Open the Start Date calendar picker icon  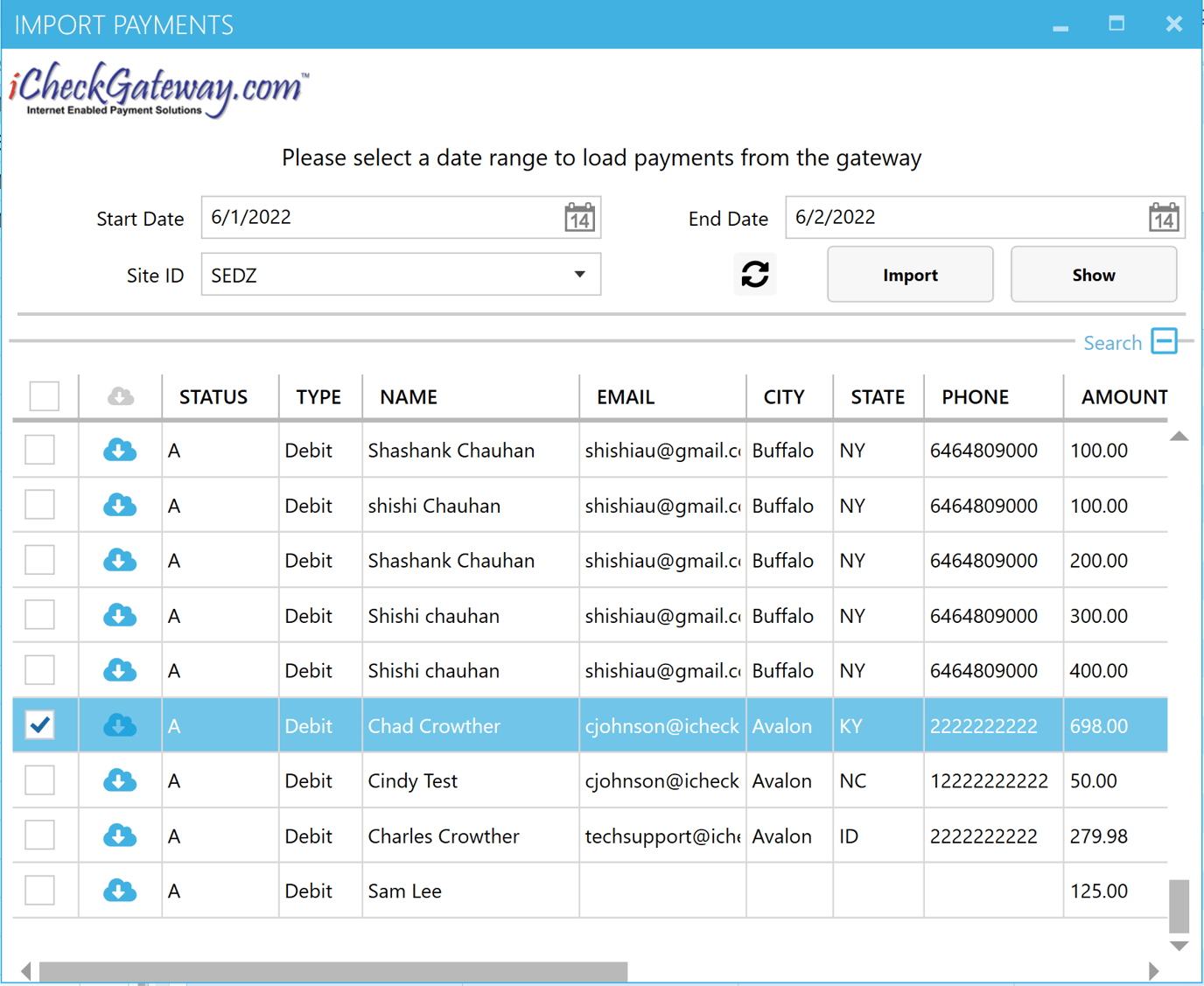click(x=579, y=217)
